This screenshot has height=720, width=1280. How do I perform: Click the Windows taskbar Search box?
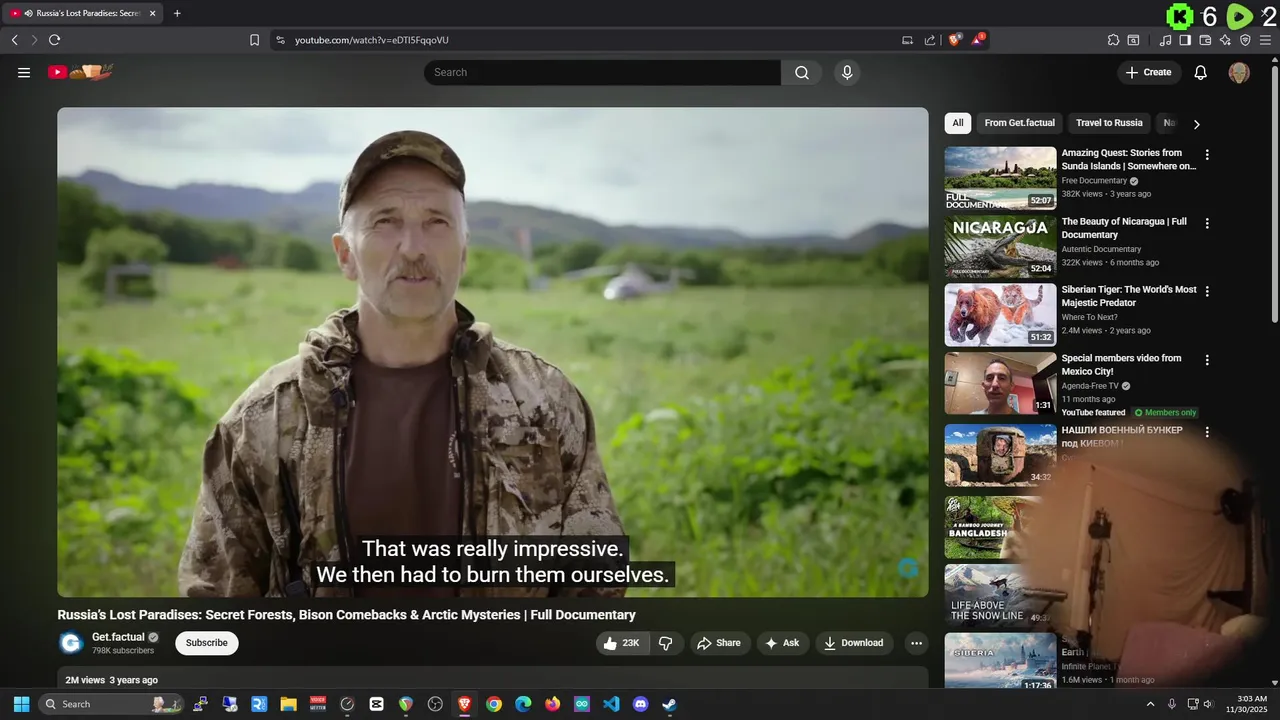[x=111, y=704]
